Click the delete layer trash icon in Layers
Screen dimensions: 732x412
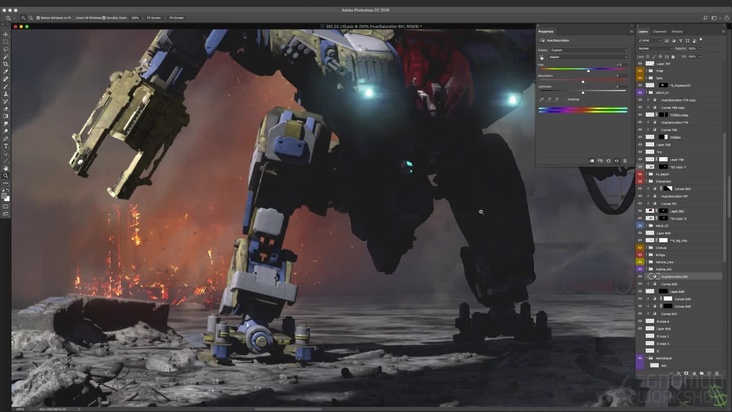(717, 373)
